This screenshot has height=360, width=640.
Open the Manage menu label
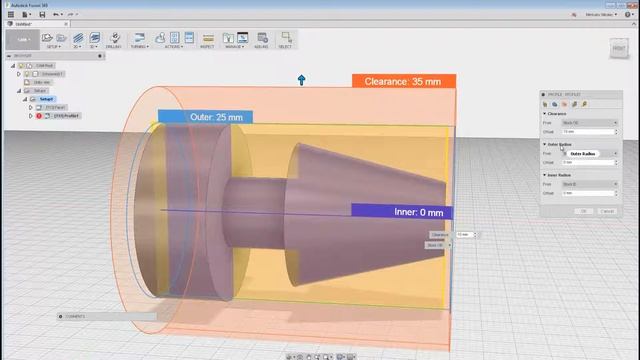[235, 47]
